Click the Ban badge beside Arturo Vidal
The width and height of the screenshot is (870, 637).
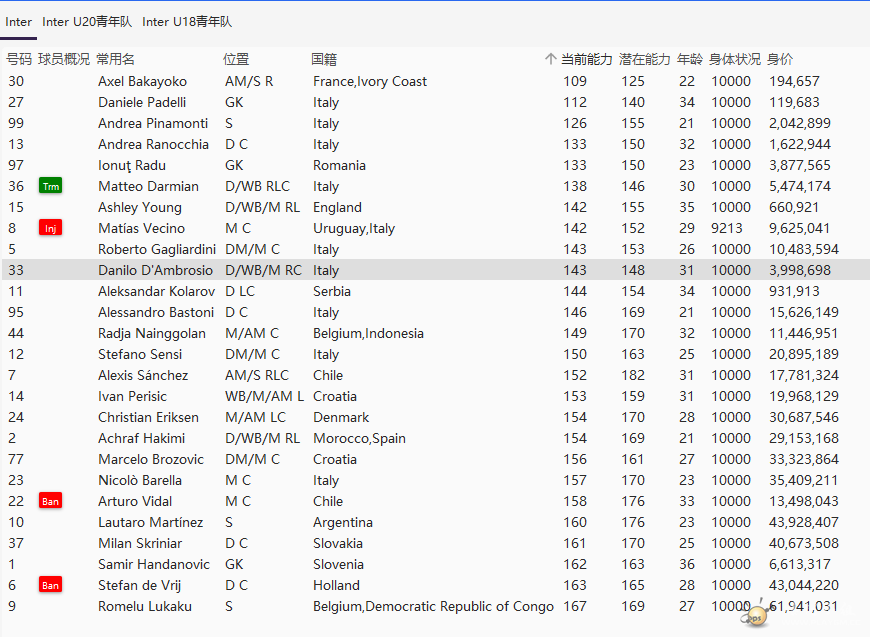click(x=50, y=501)
